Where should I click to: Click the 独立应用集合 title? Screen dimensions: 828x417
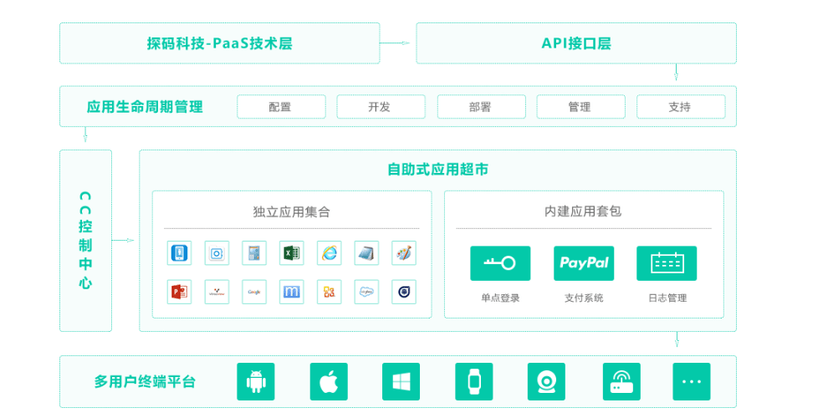click(291, 212)
